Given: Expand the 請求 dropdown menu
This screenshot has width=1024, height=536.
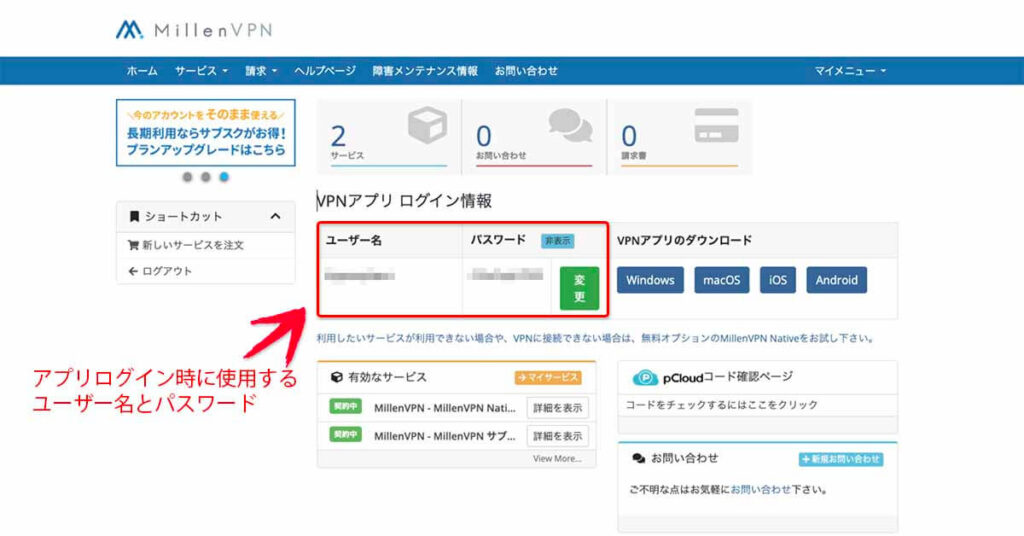Looking at the screenshot, I should click(261, 71).
